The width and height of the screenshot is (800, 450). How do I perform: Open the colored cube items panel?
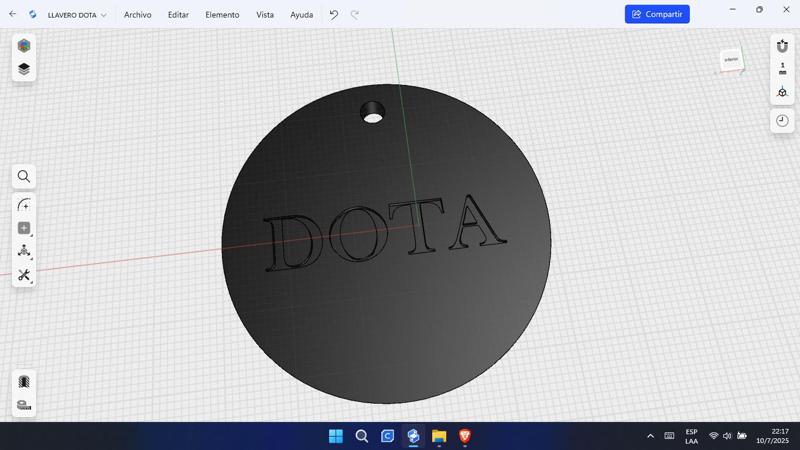click(24, 46)
